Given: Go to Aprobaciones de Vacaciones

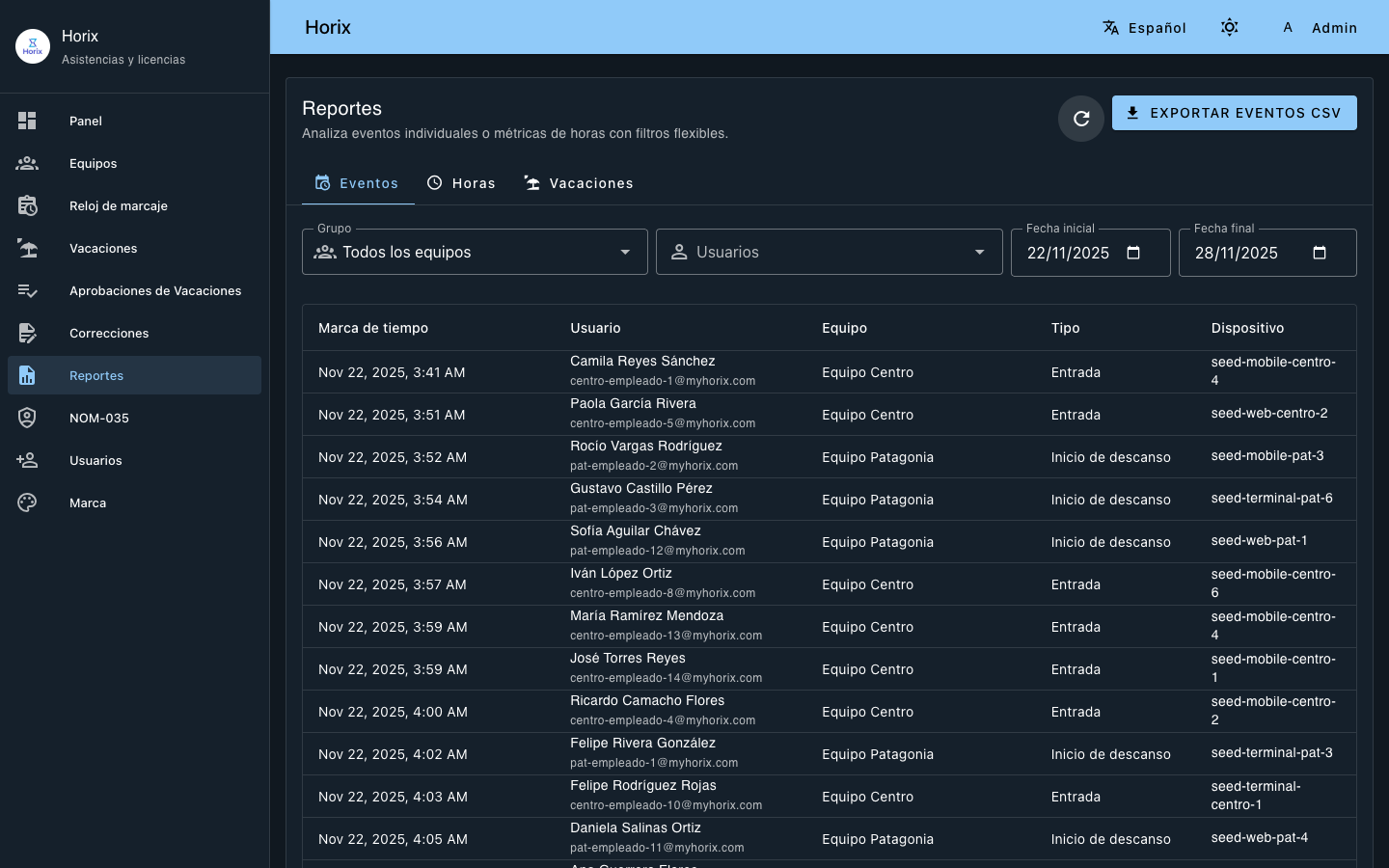Looking at the screenshot, I should (x=154, y=290).
